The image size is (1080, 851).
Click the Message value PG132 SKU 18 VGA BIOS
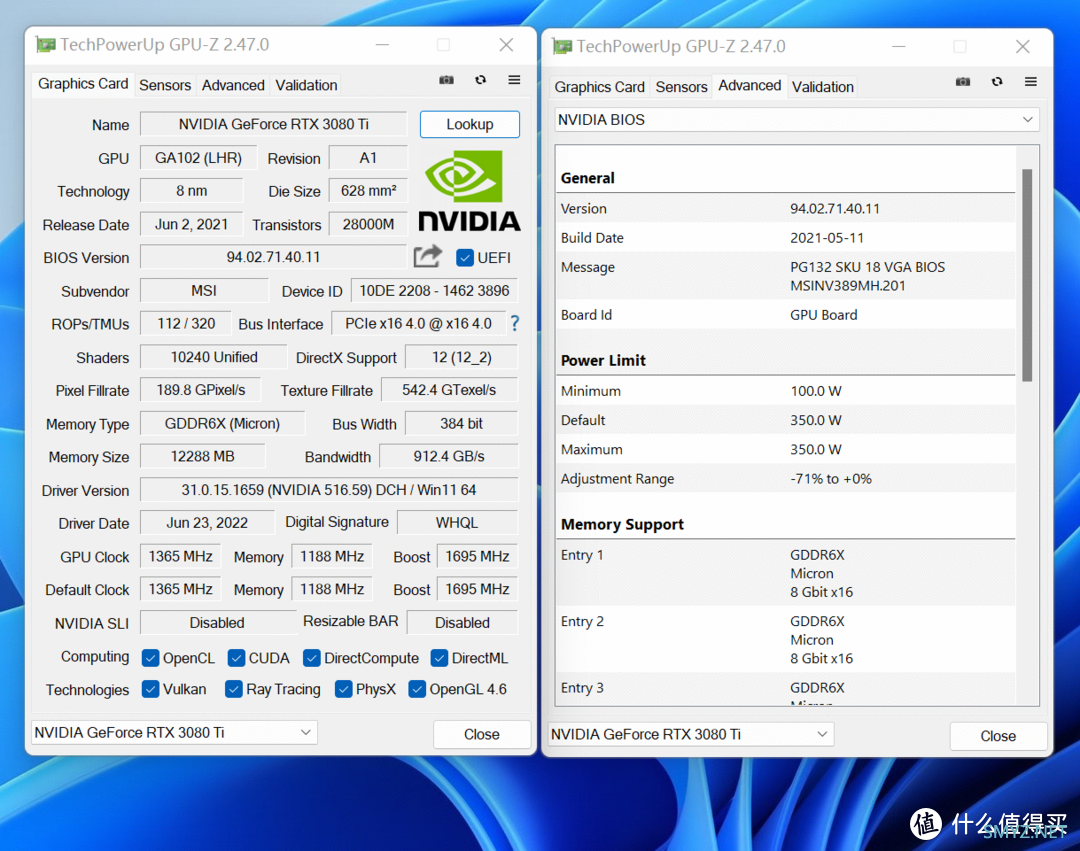click(x=867, y=267)
